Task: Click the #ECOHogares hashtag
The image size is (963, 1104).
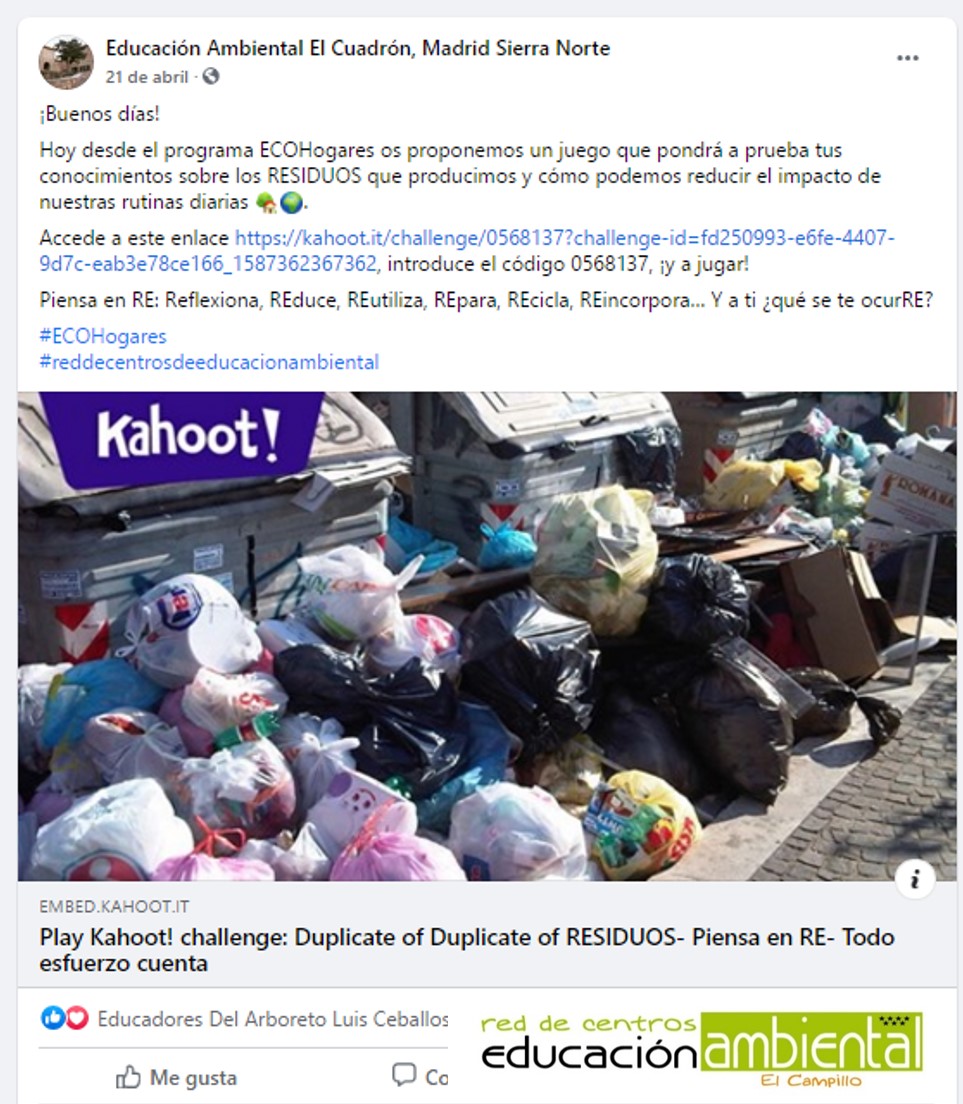Action: click(x=103, y=337)
